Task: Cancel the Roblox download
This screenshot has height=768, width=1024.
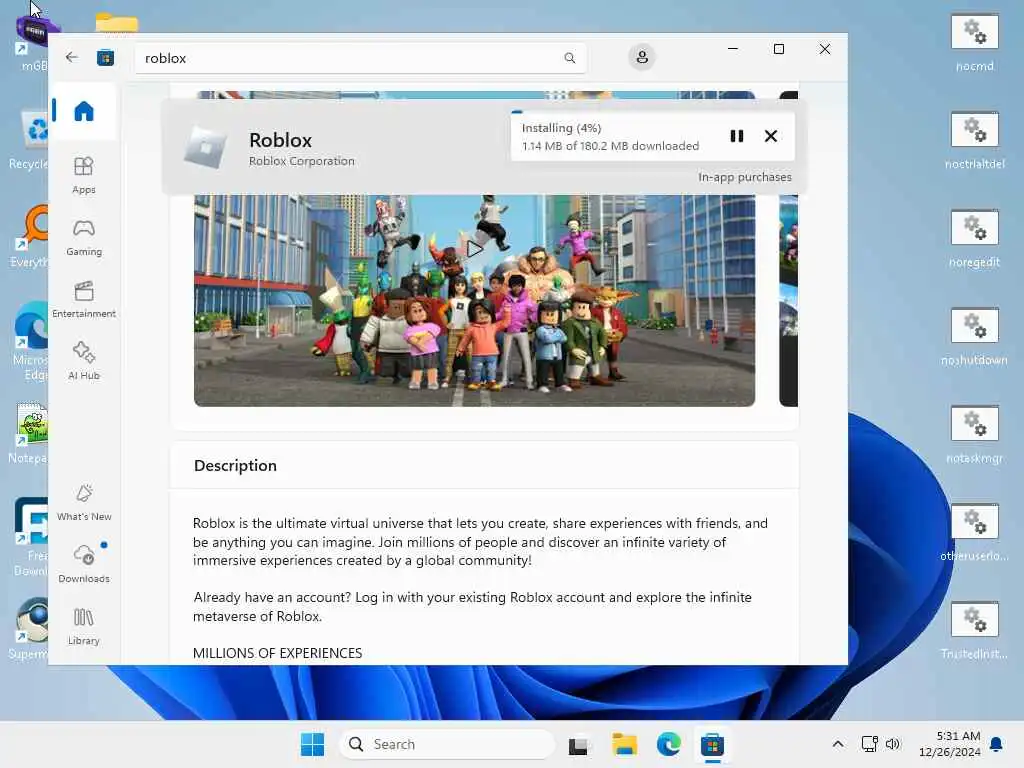Action: pos(771,136)
